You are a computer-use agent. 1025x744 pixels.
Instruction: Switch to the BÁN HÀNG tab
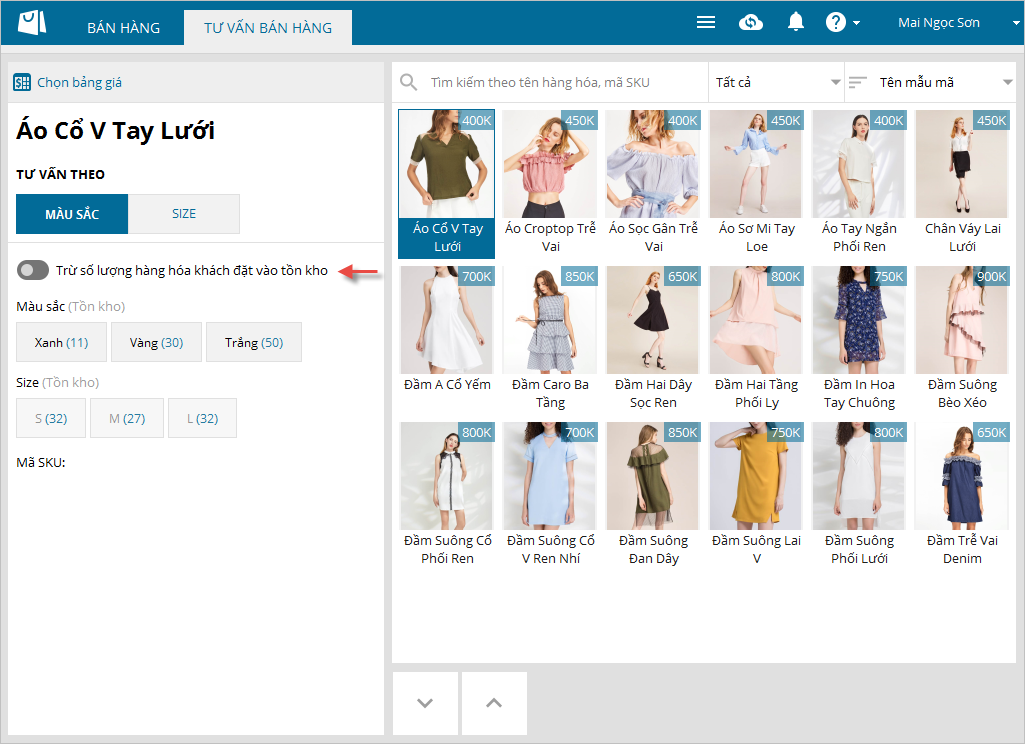(x=123, y=28)
